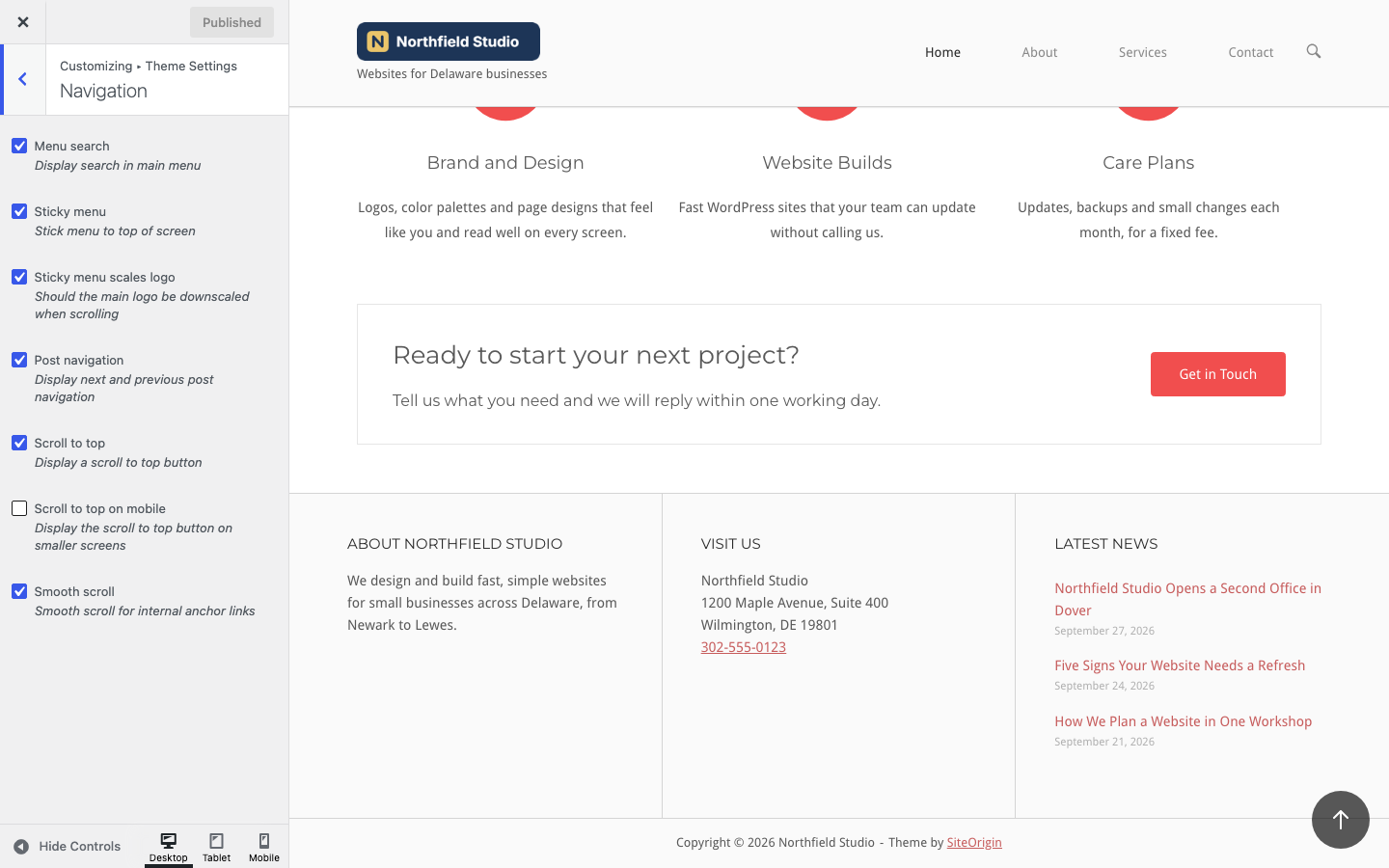Uncheck the Scroll to top option

(19, 443)
